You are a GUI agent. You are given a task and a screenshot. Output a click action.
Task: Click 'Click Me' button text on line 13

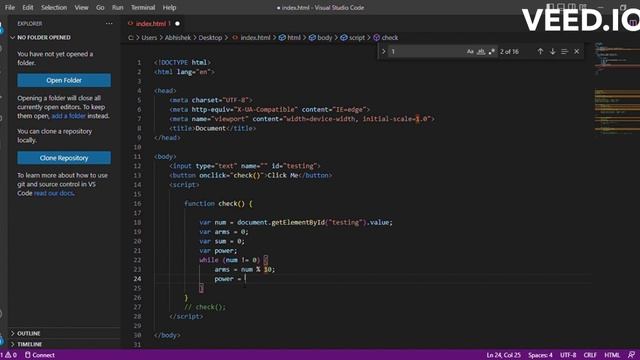pyautogui.click(x=283, y=176)
